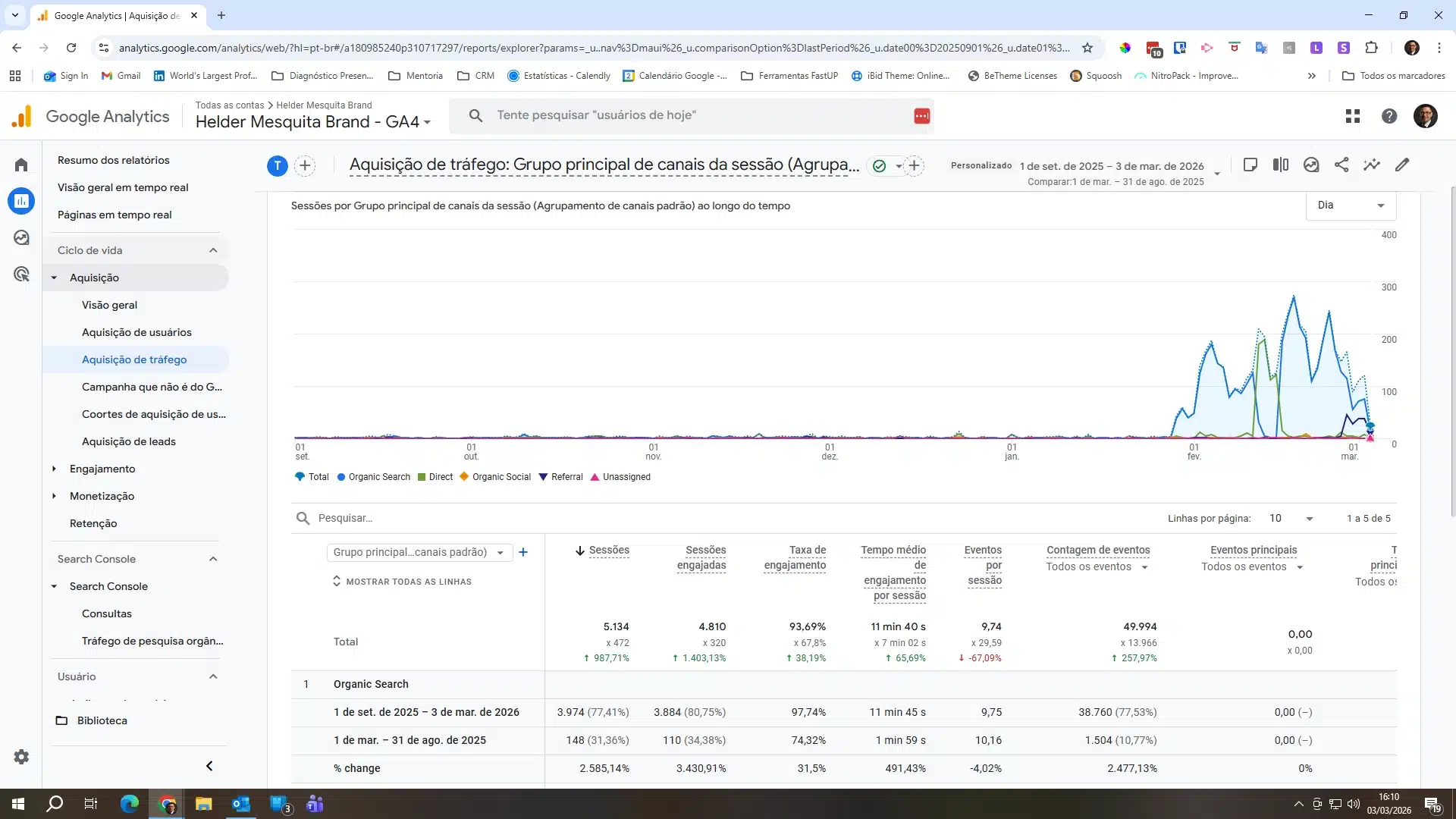Expand the Engajamento section
The width and height of the screenshot is (1456, 819).
click(x=102, y=469)
